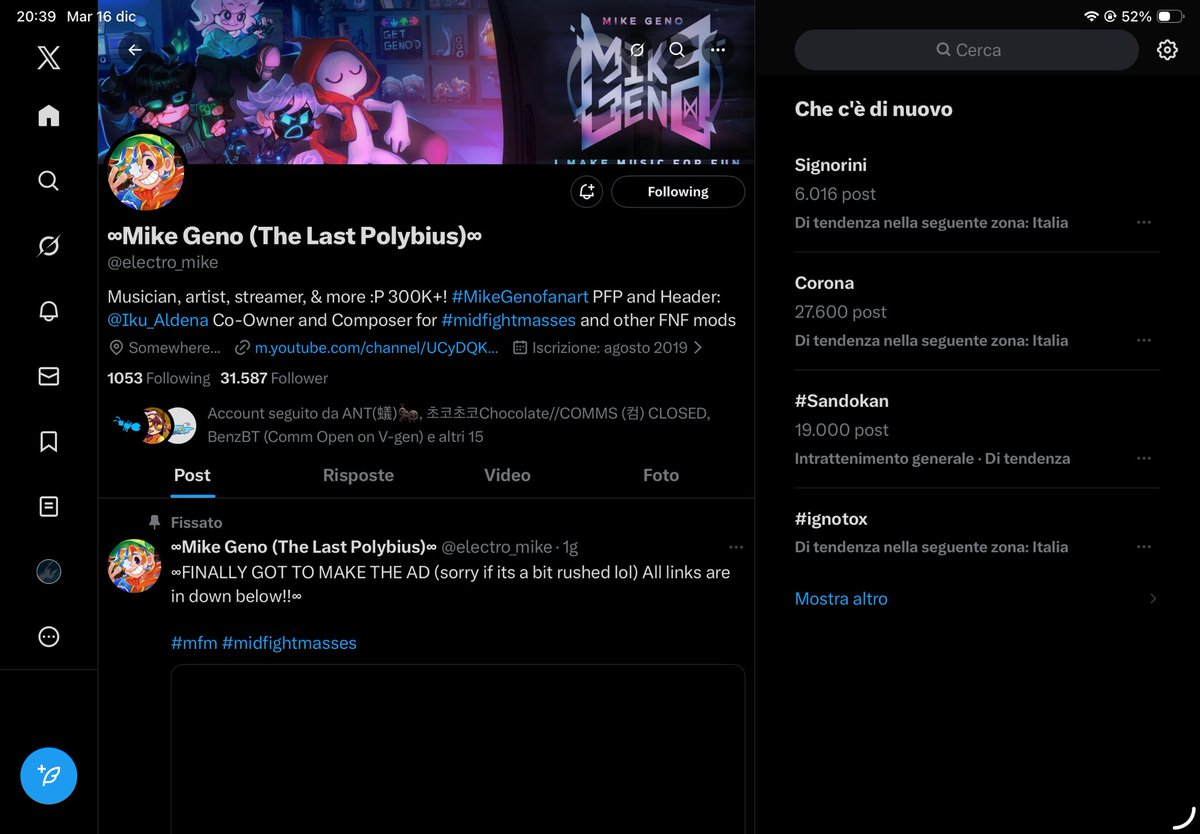Viewport: 1200px width, 834px height.
Task: Open Bookmarks in the sidebar
Action: [48, 441]
